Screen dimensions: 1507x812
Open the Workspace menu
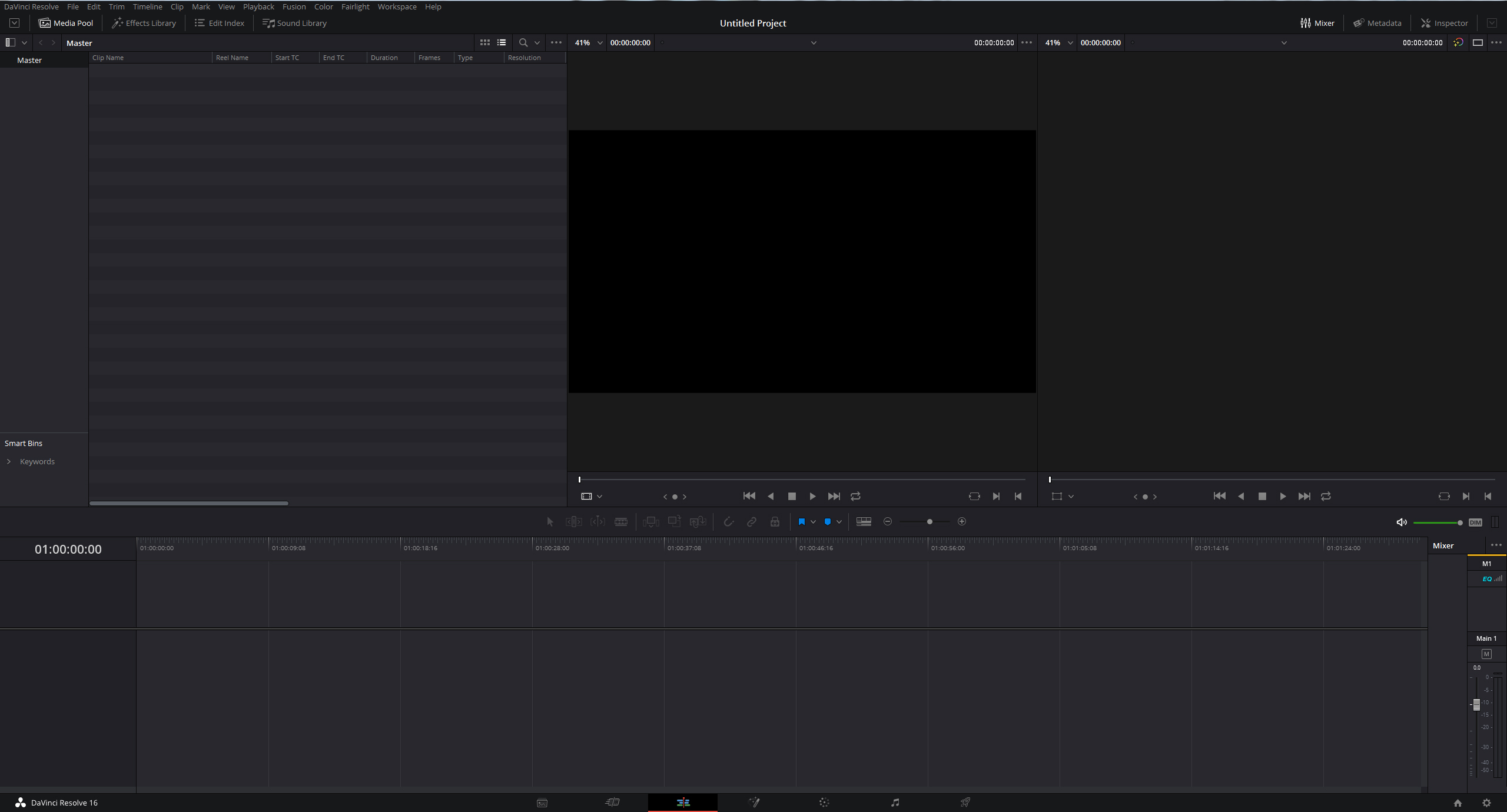397,6
